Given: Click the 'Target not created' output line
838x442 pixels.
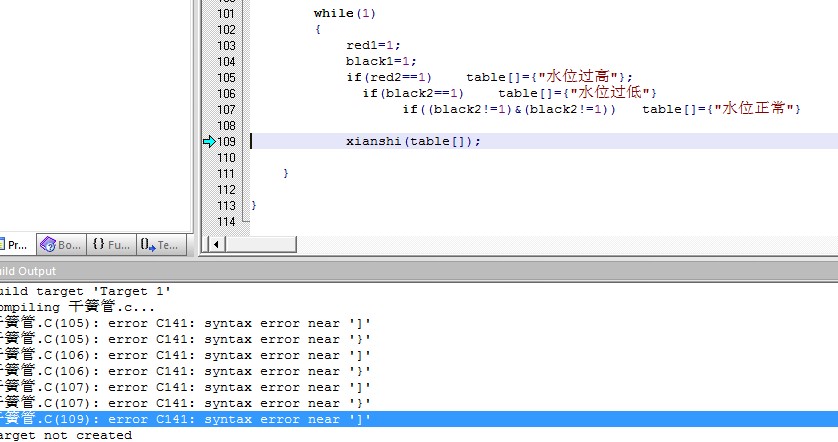Looking at the screenshot, I should click(66, 435).
